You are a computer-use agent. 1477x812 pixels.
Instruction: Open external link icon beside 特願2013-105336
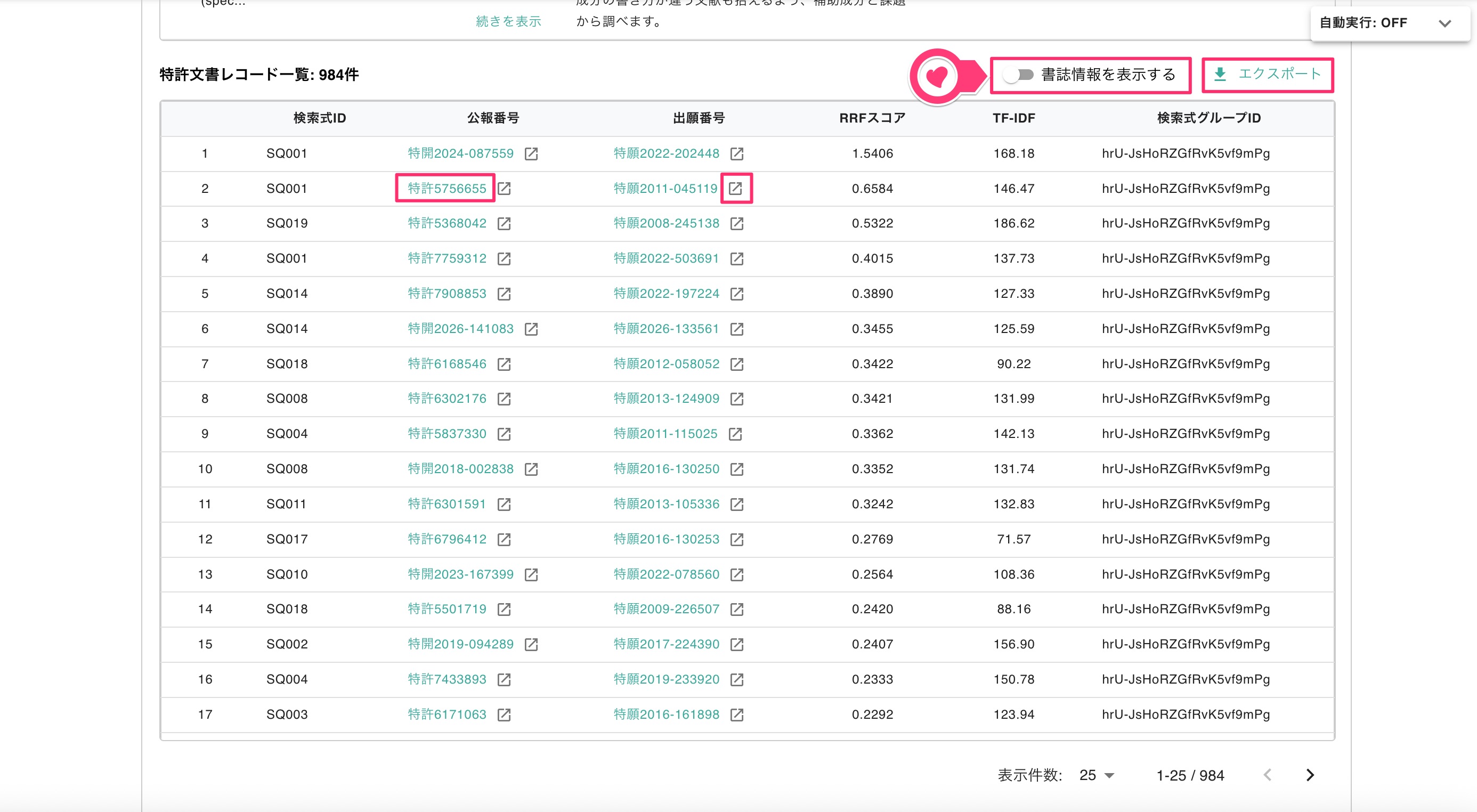[x=737, y=504]
